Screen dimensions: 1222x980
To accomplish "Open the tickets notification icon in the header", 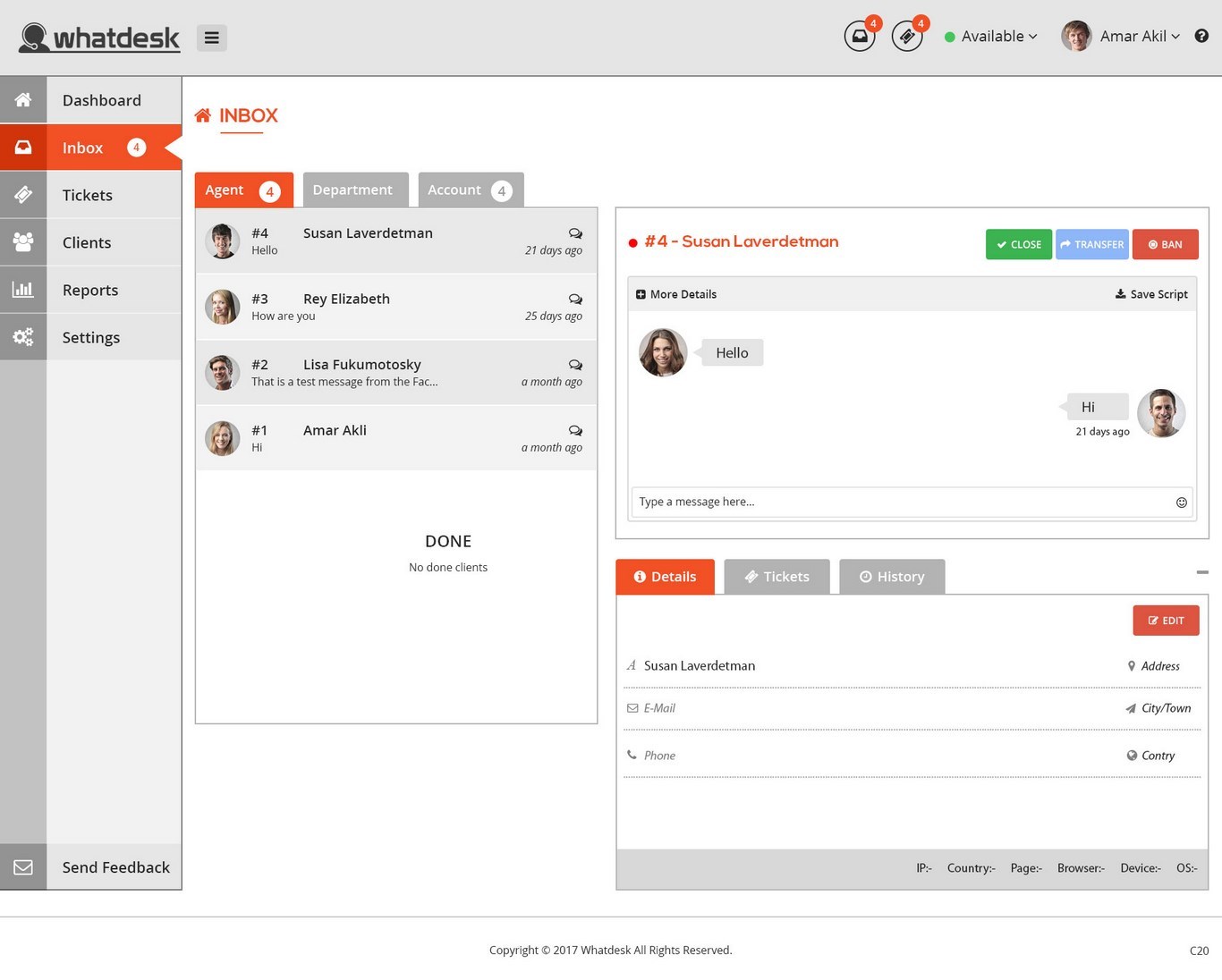I will click(x=906, y=38).
